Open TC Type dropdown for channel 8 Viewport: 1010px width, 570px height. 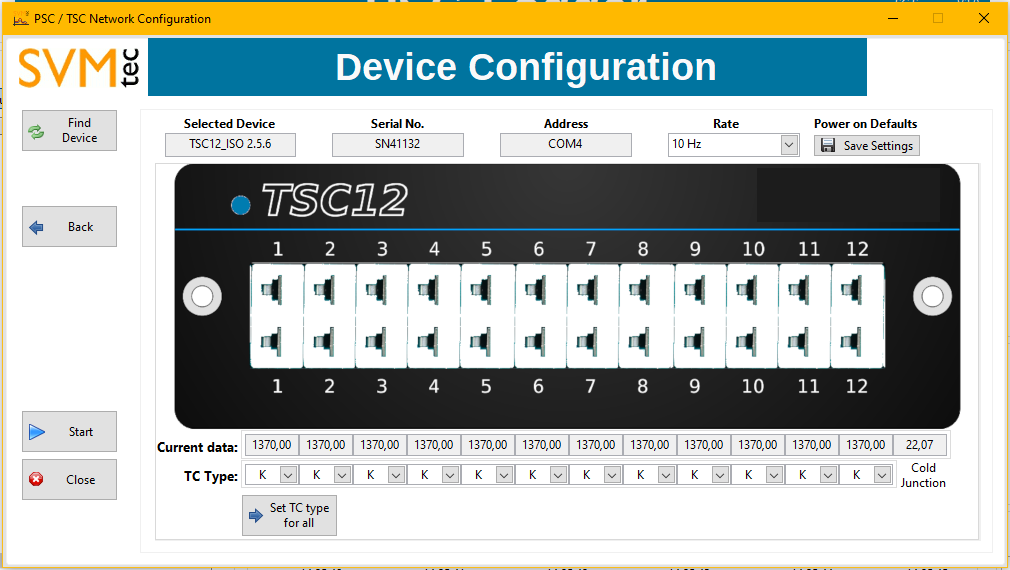pyautogui.click(x=666, y=475)
